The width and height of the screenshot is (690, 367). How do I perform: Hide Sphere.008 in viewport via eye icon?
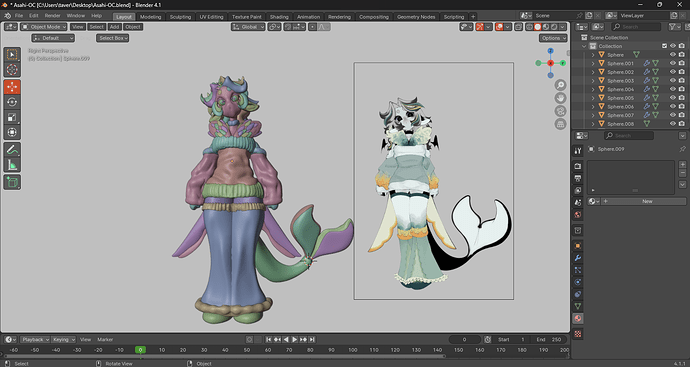click(672, 124)
